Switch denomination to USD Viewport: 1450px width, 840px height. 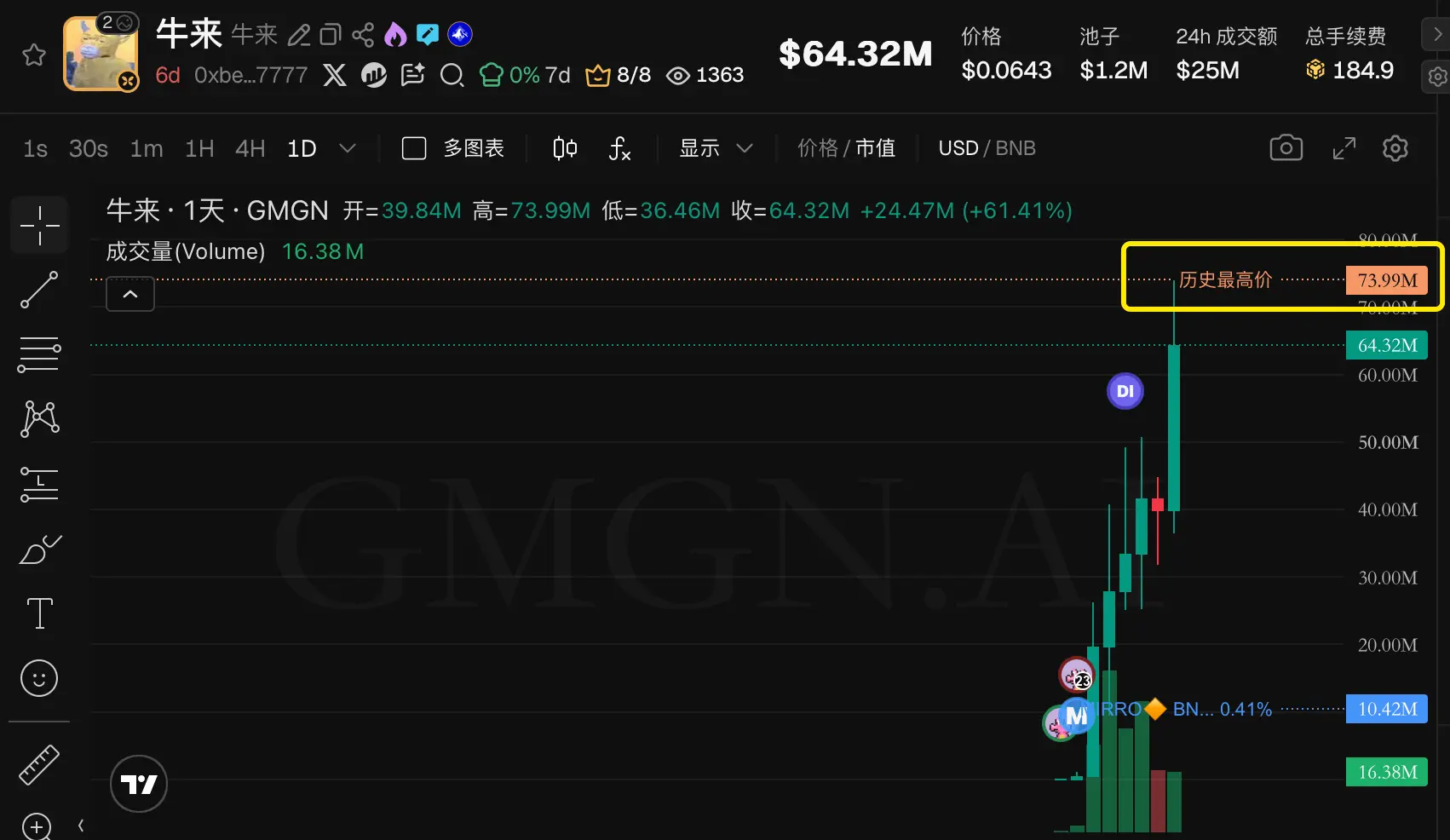[958, 148]
